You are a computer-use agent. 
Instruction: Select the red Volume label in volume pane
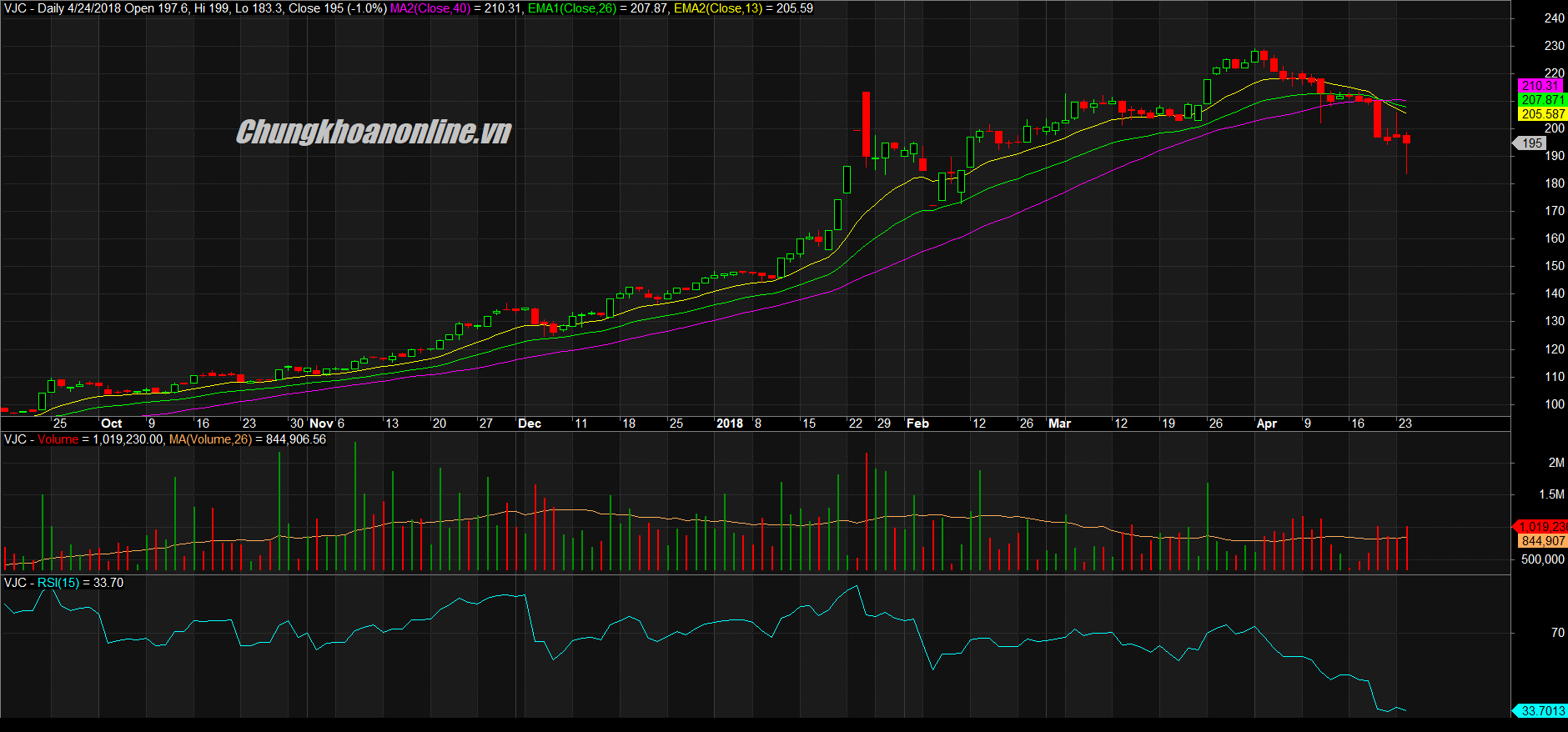click(58, 439)
